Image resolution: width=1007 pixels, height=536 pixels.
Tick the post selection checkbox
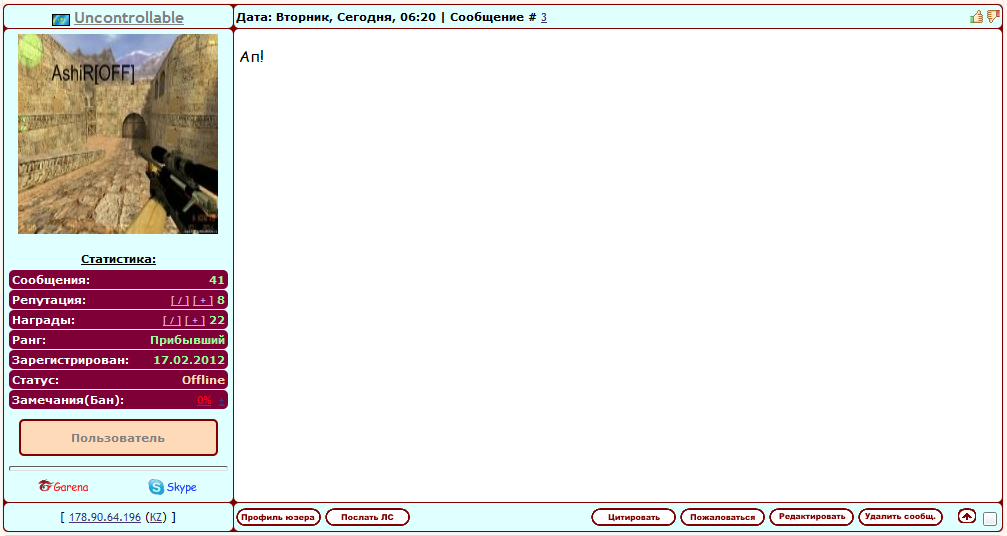[990, 518]
